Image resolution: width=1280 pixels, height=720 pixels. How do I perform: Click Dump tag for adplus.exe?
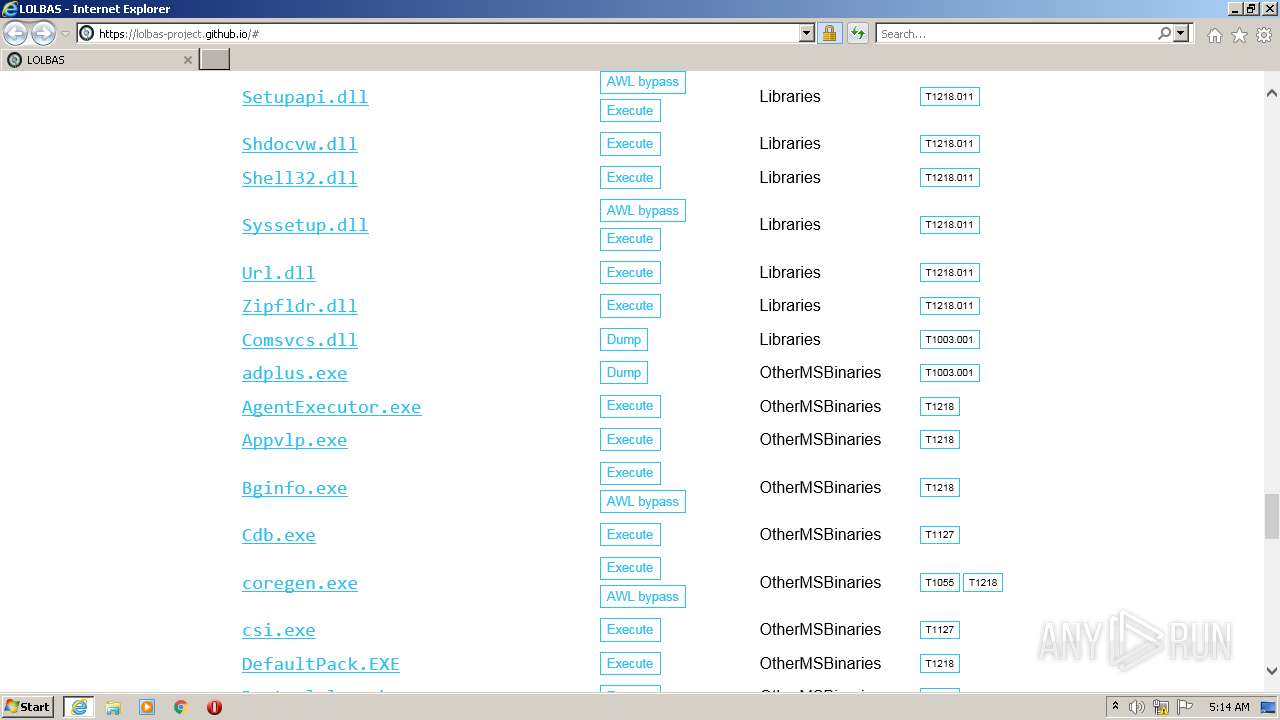[x=623, y=373]
